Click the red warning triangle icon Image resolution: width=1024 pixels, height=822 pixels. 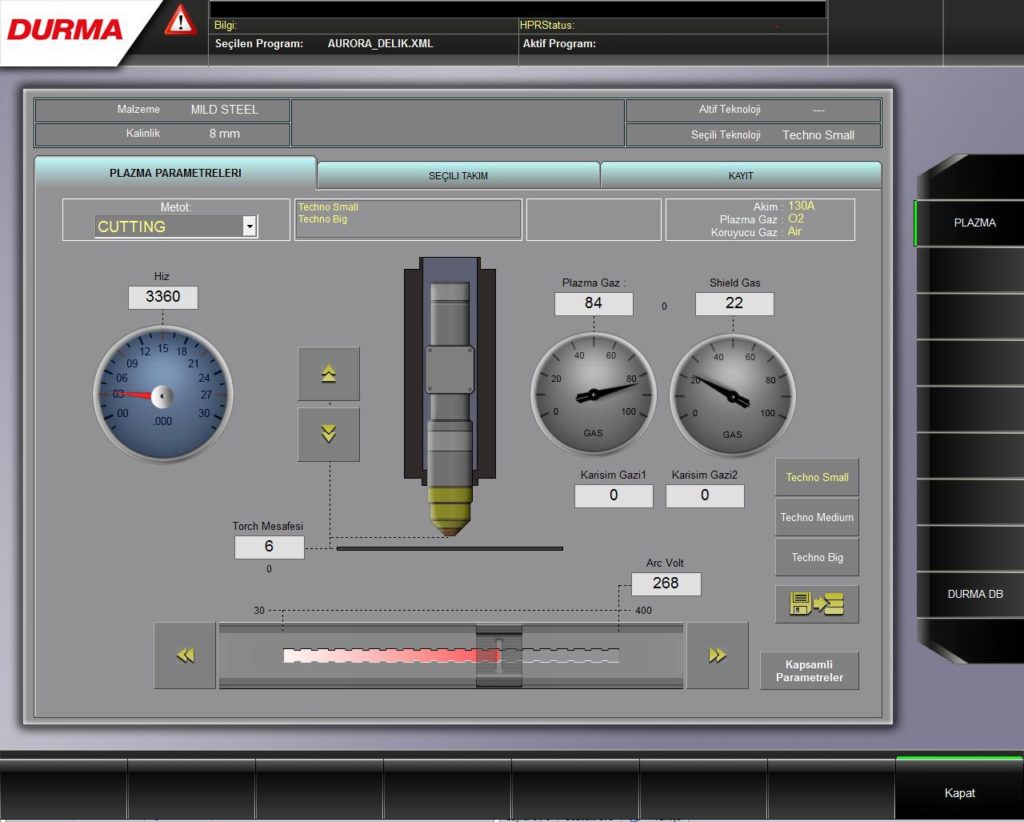point(180,20)
